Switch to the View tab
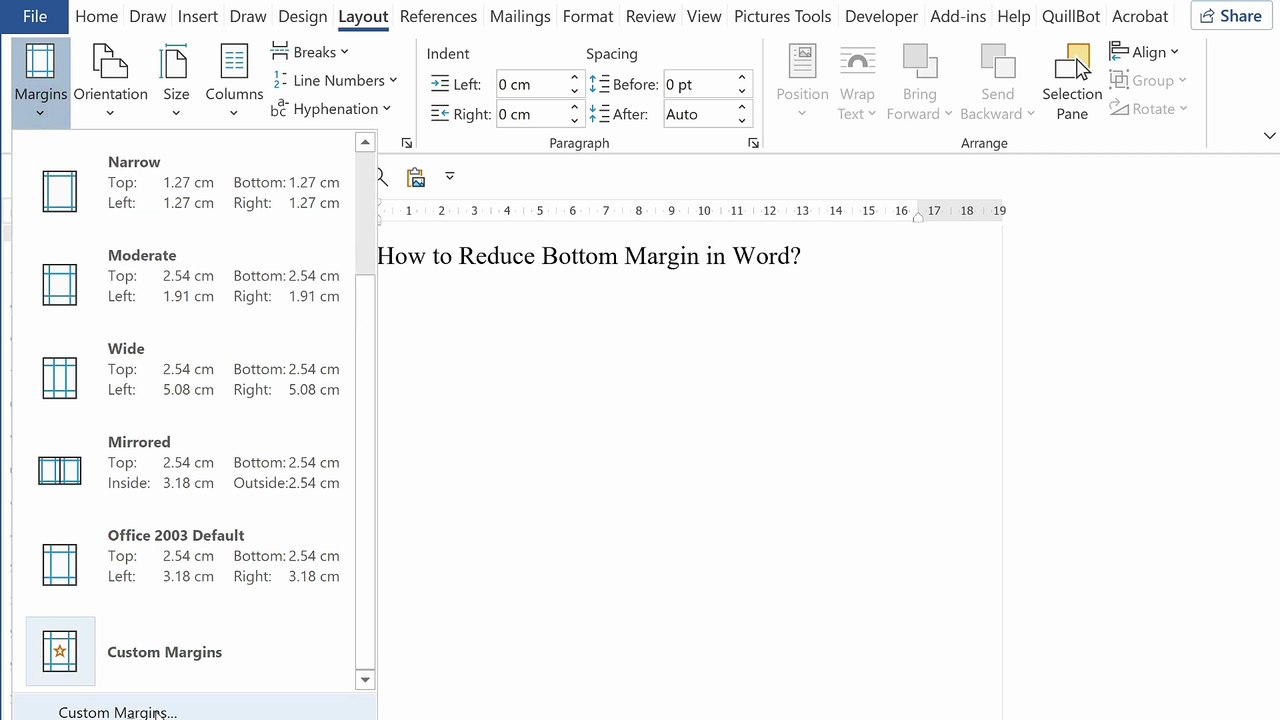Image resolution: width=1280 pixels, height=720 pixels. click(x=704, y=16)
